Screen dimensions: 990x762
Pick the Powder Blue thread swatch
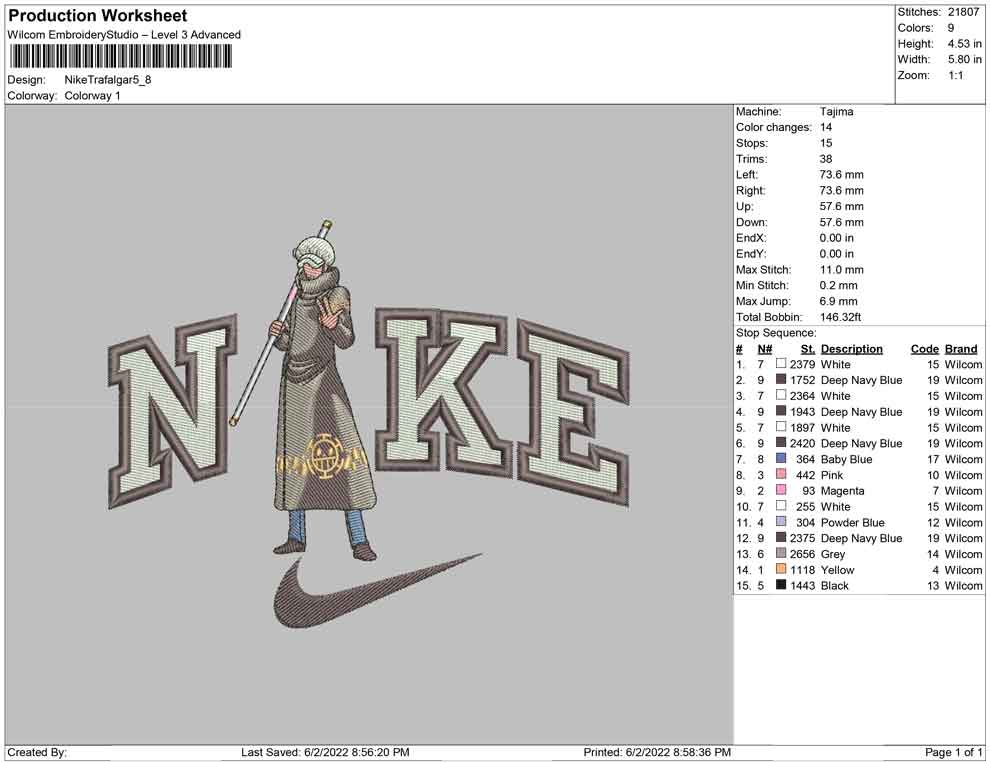[x=781, y=522]
